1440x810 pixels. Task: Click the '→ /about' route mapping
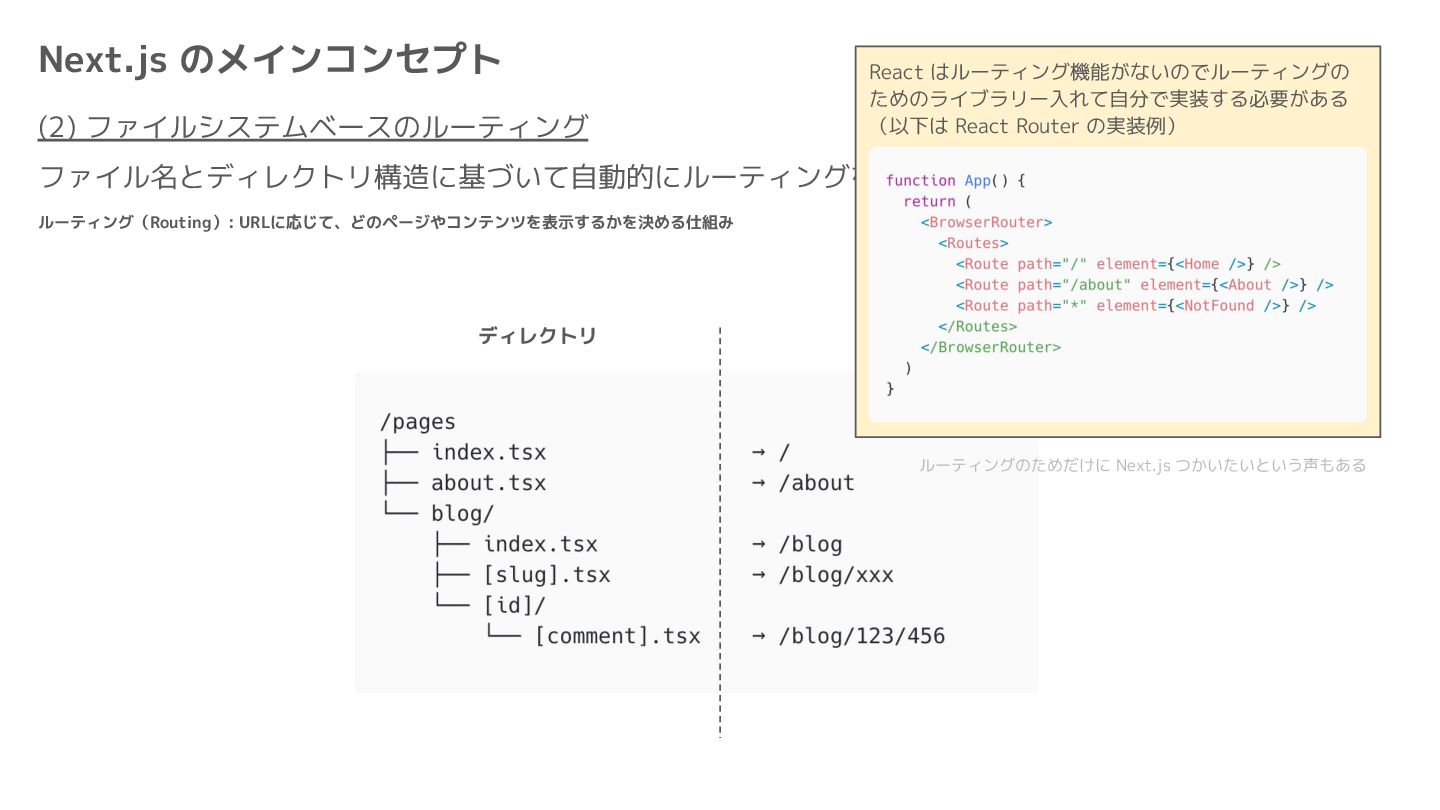click(803, 483)
